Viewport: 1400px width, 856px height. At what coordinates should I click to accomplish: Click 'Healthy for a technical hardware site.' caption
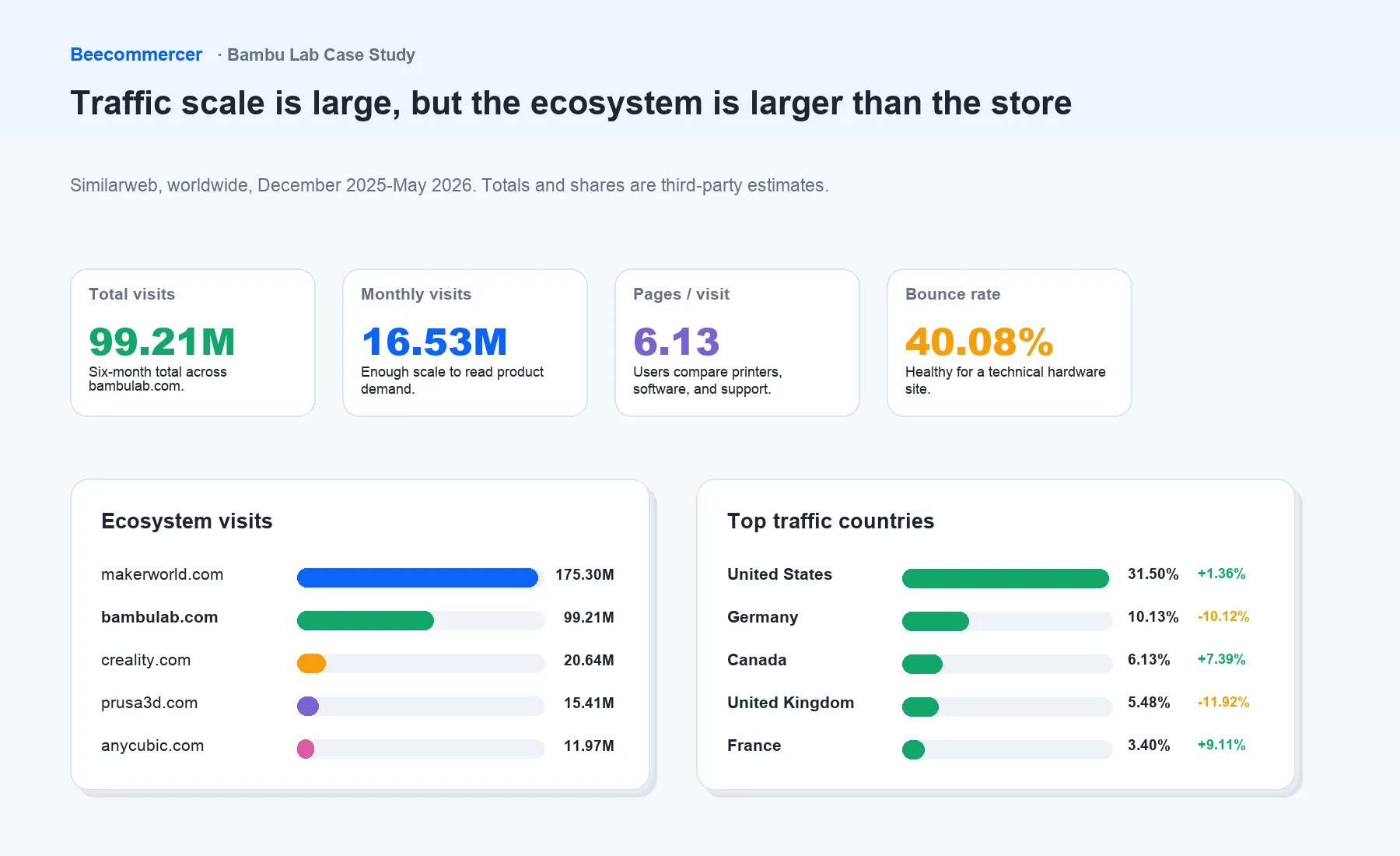pos(1005,381)
